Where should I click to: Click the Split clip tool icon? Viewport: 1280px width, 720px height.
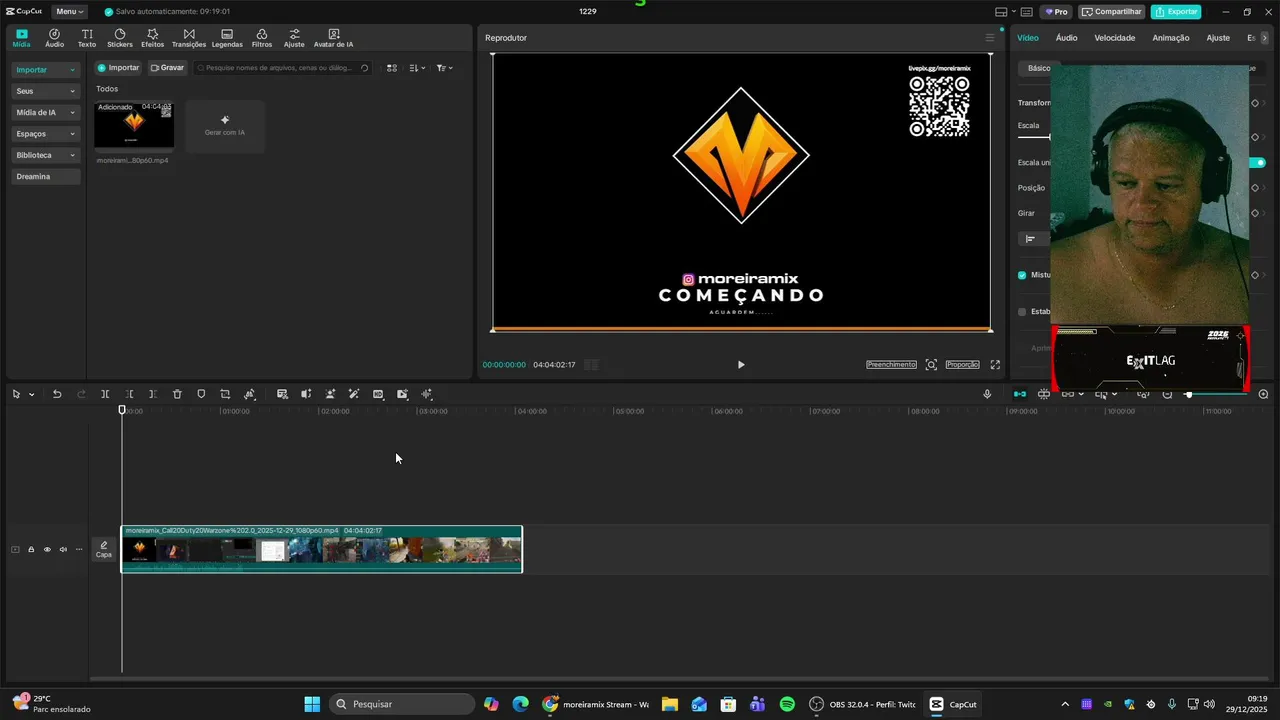click(x=105, y=394)
